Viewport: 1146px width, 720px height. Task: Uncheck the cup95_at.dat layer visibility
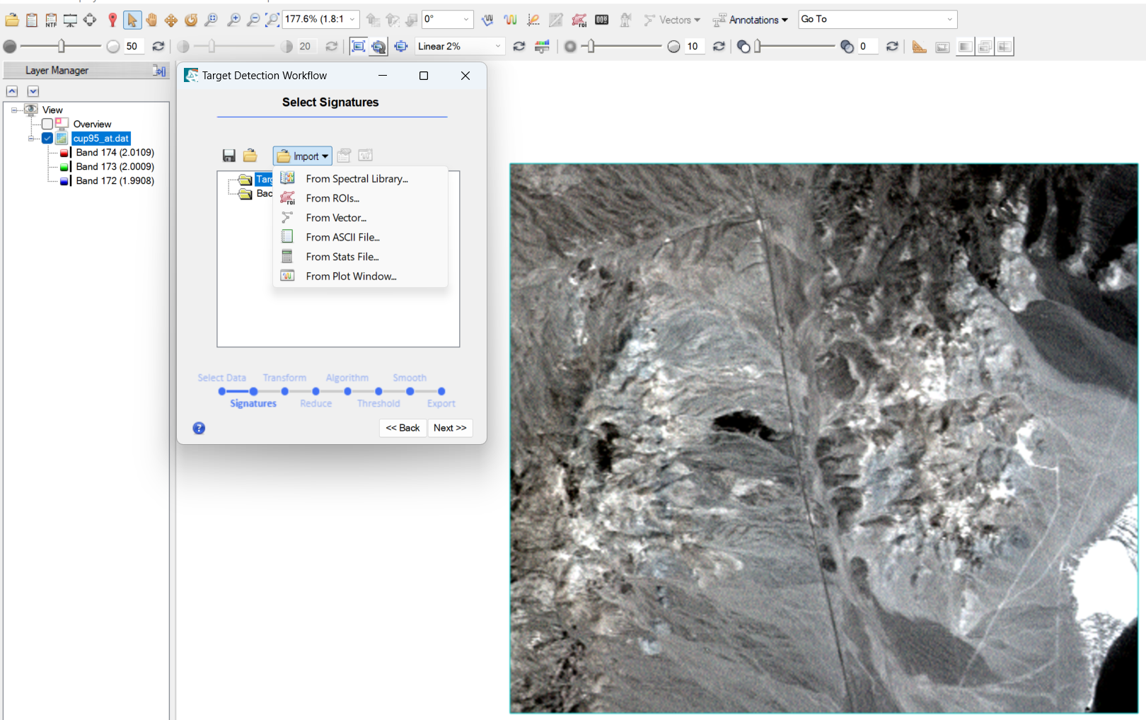pos(45,138)
